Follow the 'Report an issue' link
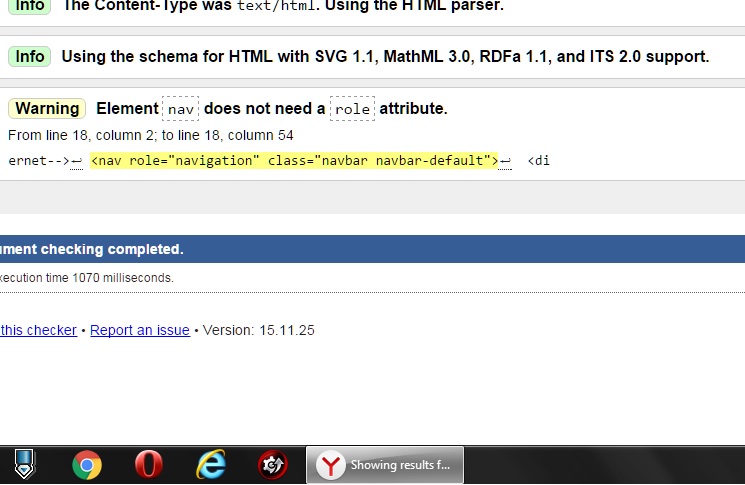745x485 pixels. tap(140, 330)
